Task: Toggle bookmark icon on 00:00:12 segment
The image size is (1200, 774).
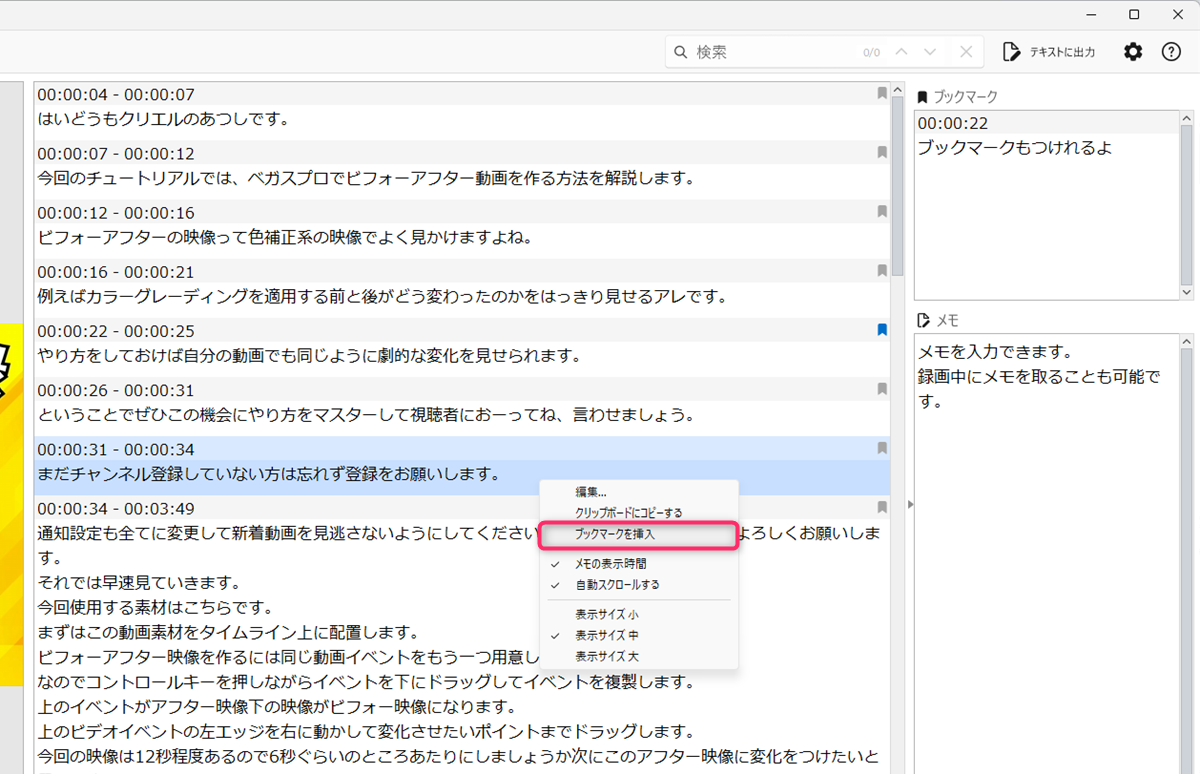Action: [882, 212]
